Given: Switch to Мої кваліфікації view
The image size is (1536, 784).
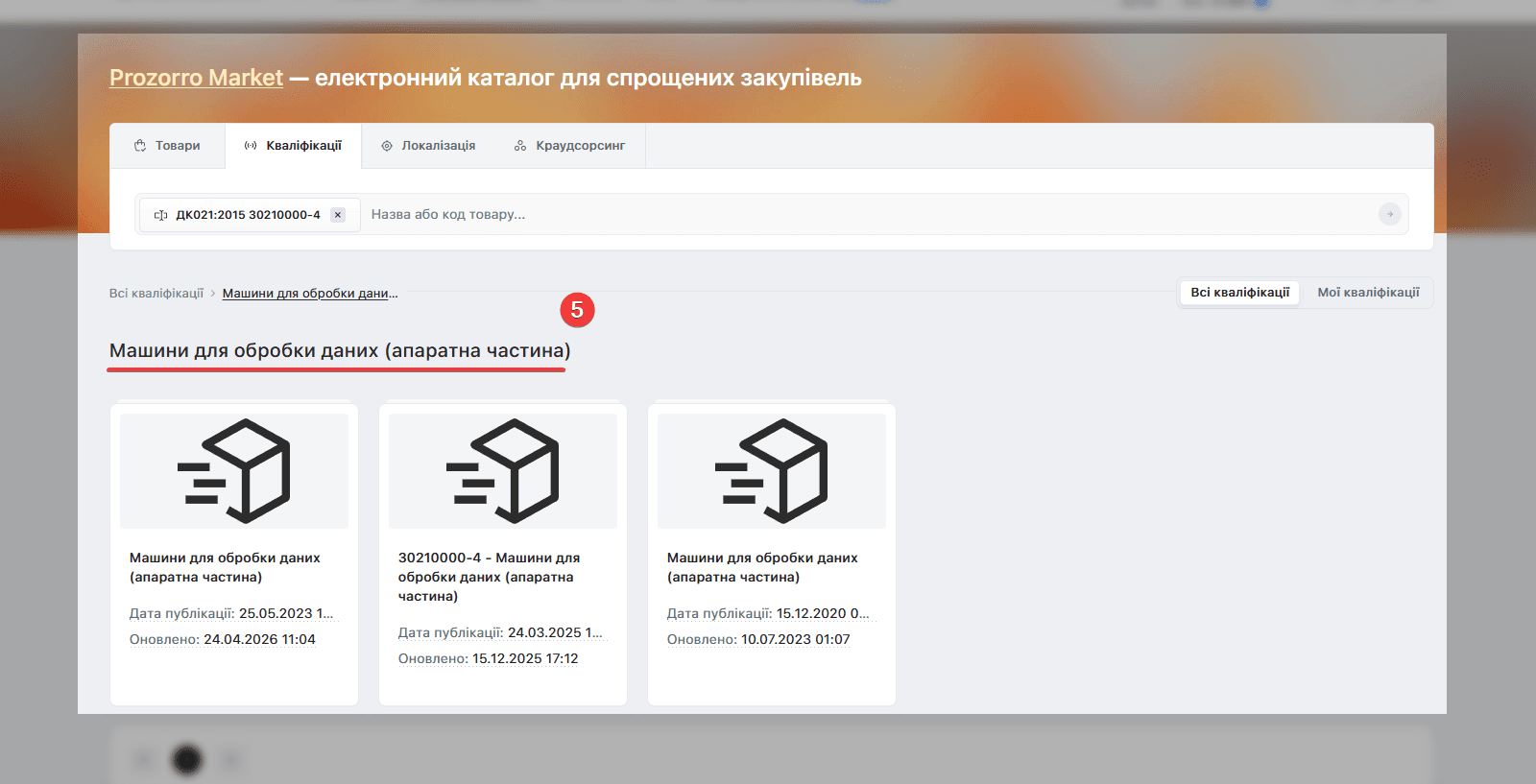Looking at the screenshot, I should (1368, 293).
